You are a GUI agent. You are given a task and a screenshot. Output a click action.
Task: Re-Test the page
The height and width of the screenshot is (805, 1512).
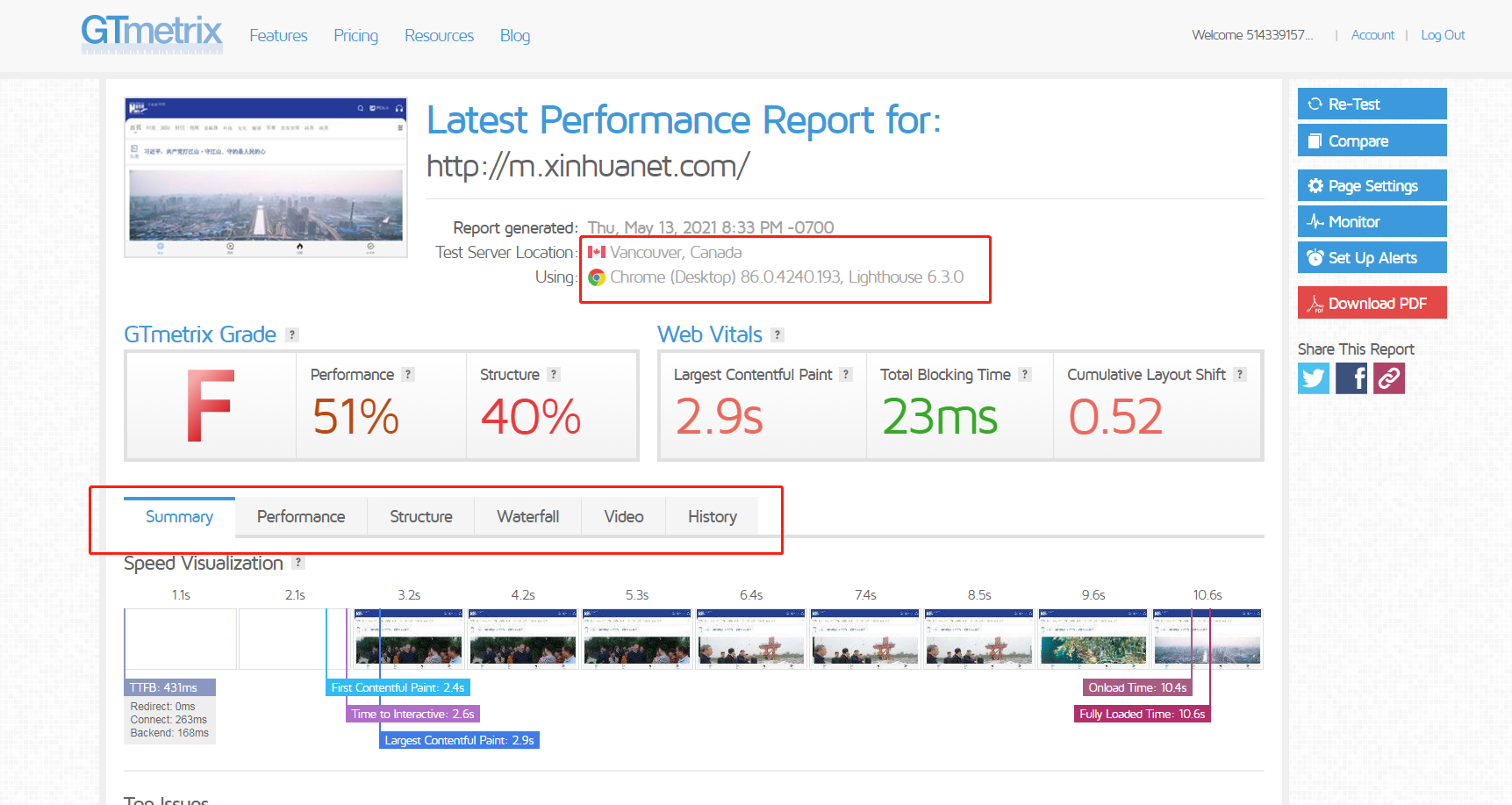tap(1372, 104)
